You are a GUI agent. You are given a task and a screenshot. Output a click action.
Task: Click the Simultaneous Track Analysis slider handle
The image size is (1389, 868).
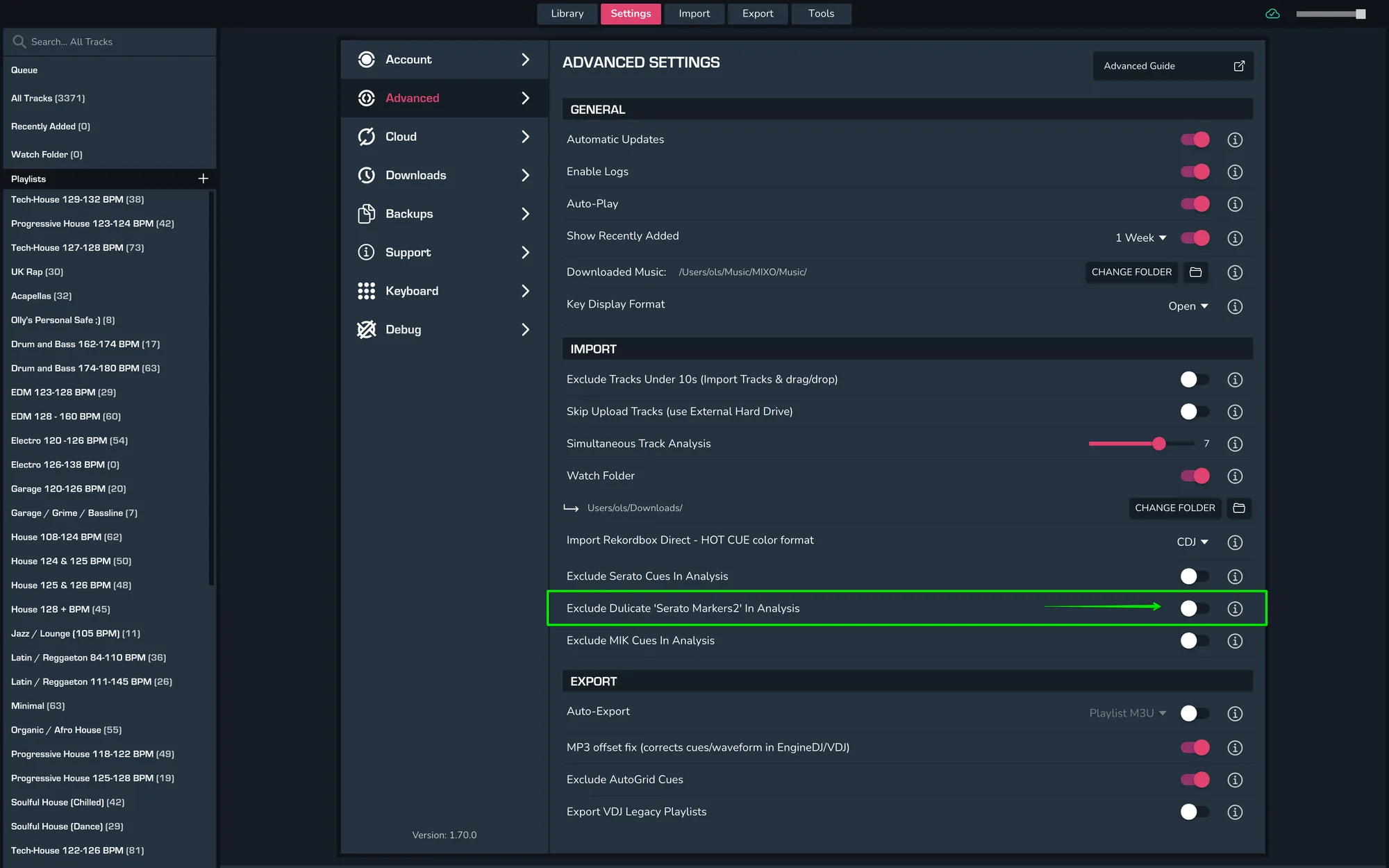coord(1158,444)
